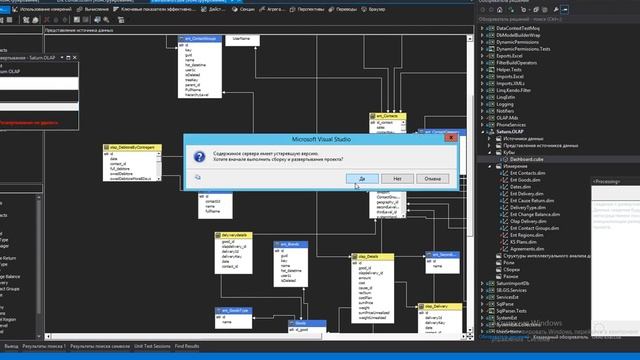This screenshot has height=360, width=640.
Task: Expand the SqlParse project
Action: (482, 304)
